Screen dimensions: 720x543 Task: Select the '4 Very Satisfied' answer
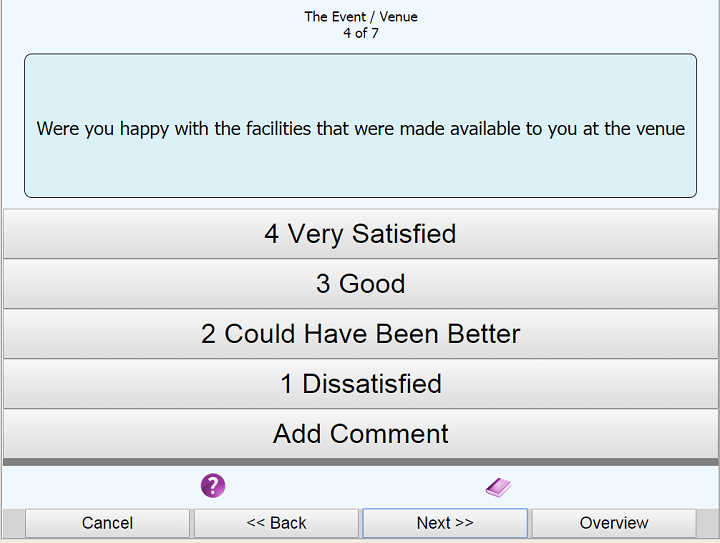click(360, 234)
